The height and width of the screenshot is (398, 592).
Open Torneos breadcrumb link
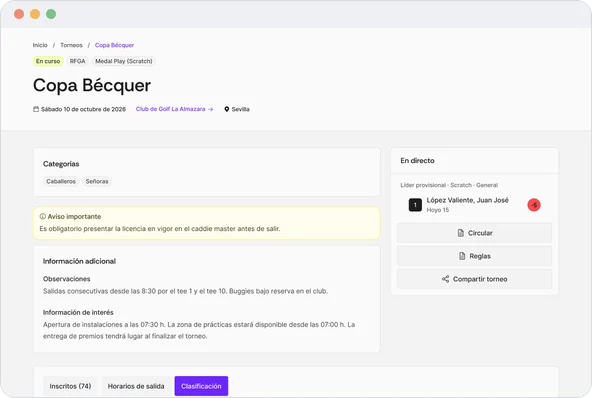pyautogui.click(x=71, y=45)
